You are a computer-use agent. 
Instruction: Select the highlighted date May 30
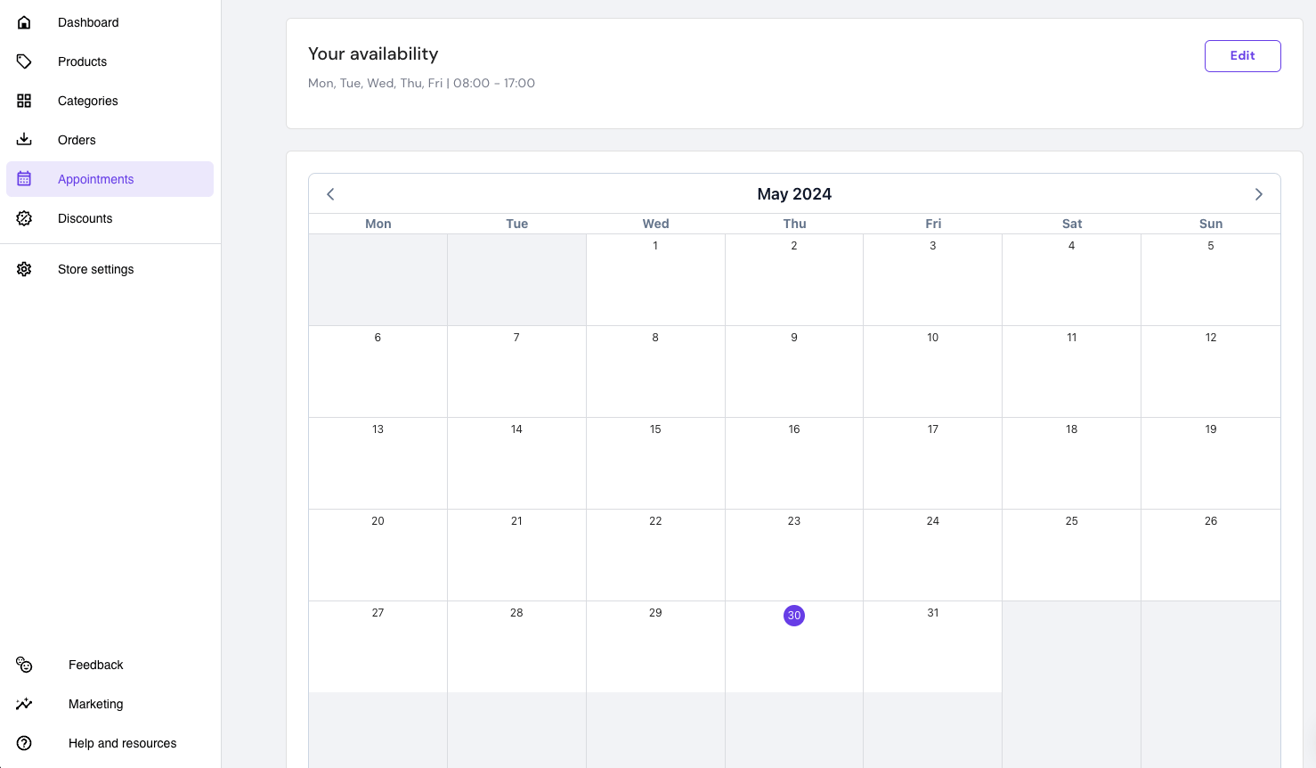click(x=794, y=615)
